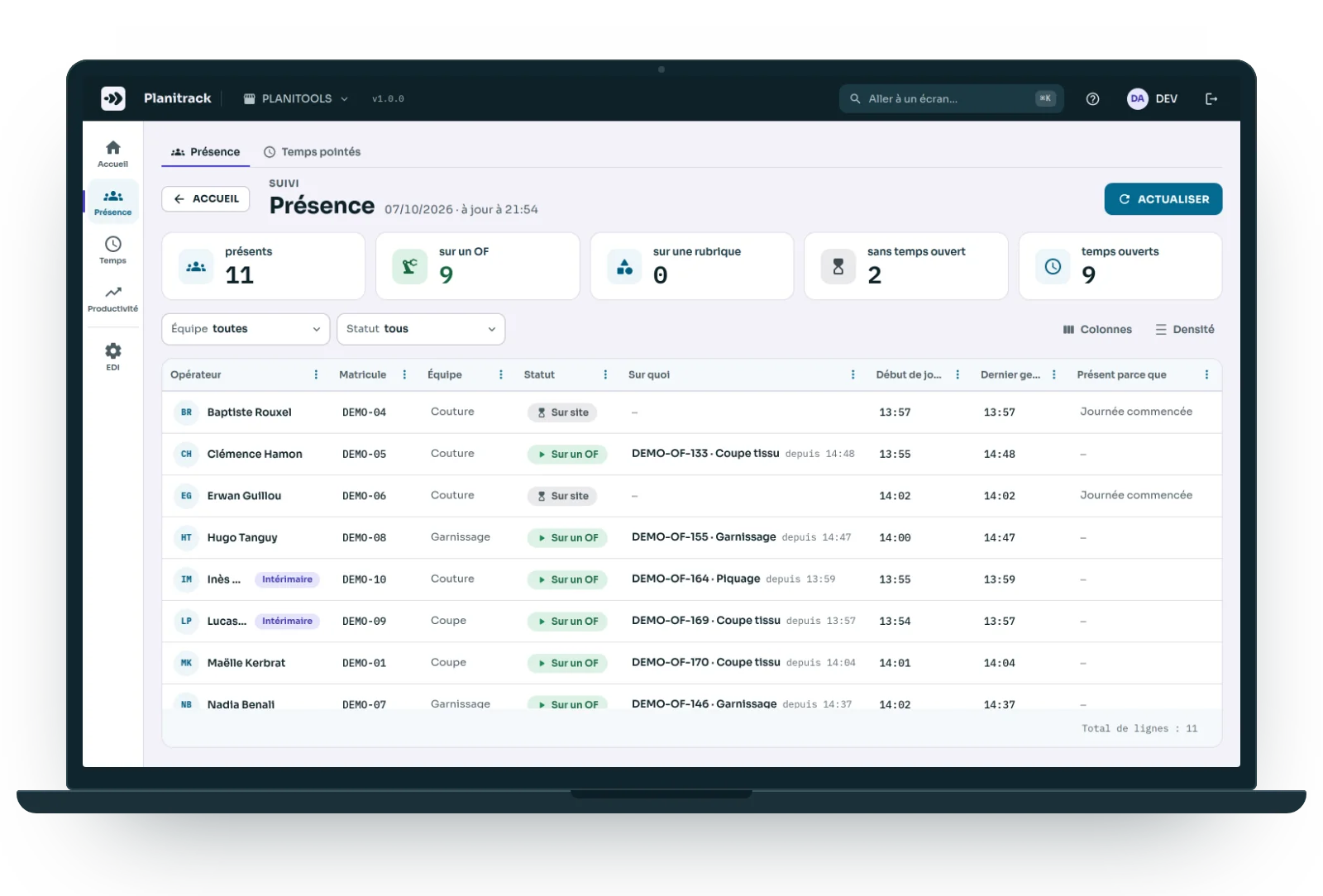Open the Équipe toutes filter dropdown
Viewport: 1323px width, 896px height.
point(246,329)
